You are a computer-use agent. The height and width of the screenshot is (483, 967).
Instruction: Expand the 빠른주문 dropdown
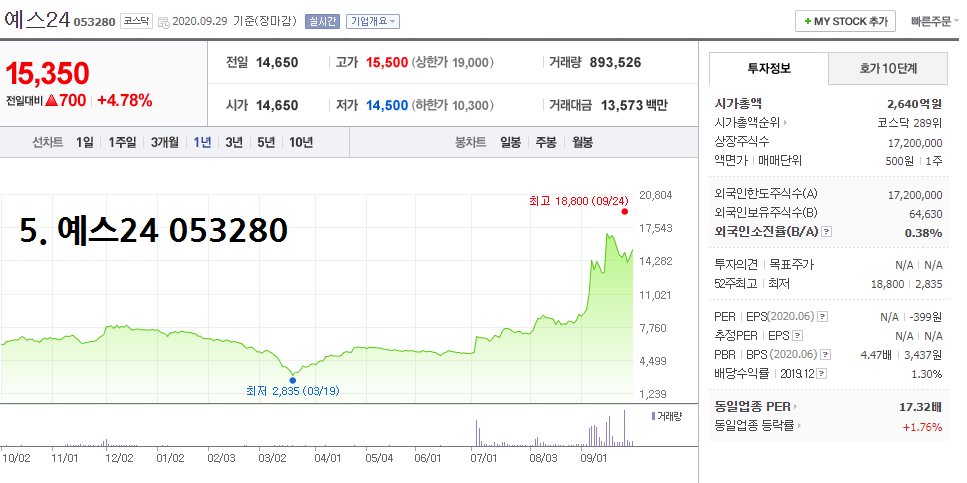(x=935, y=21)
